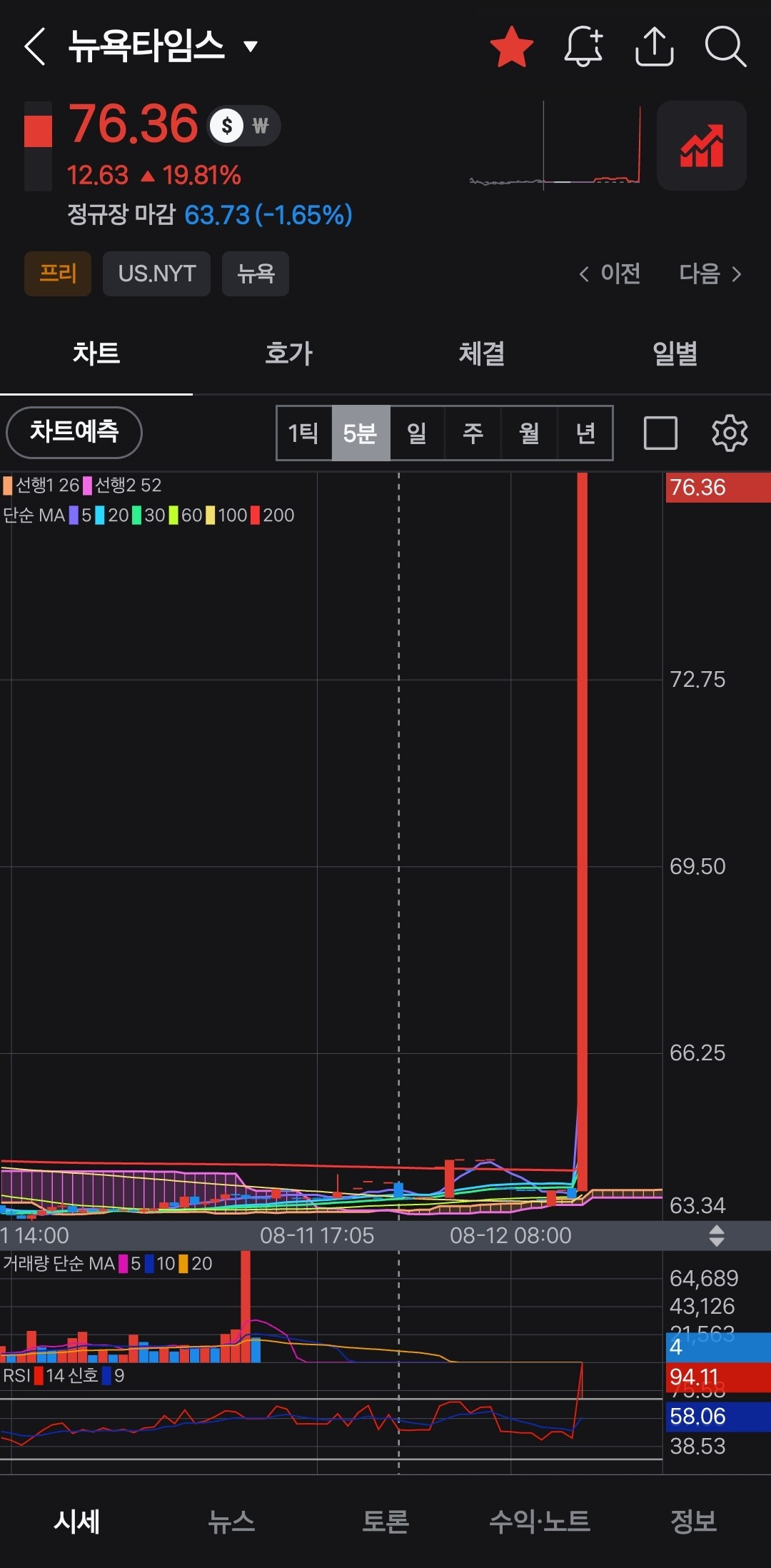Switch to the 체결 tab

coord(482,353)
